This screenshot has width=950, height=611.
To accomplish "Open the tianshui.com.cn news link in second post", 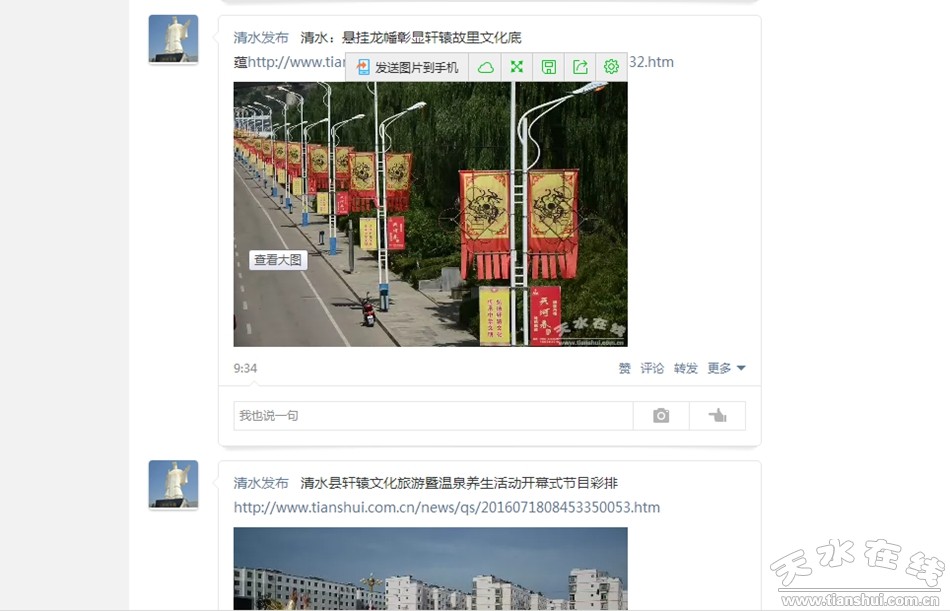I will 447,507.
